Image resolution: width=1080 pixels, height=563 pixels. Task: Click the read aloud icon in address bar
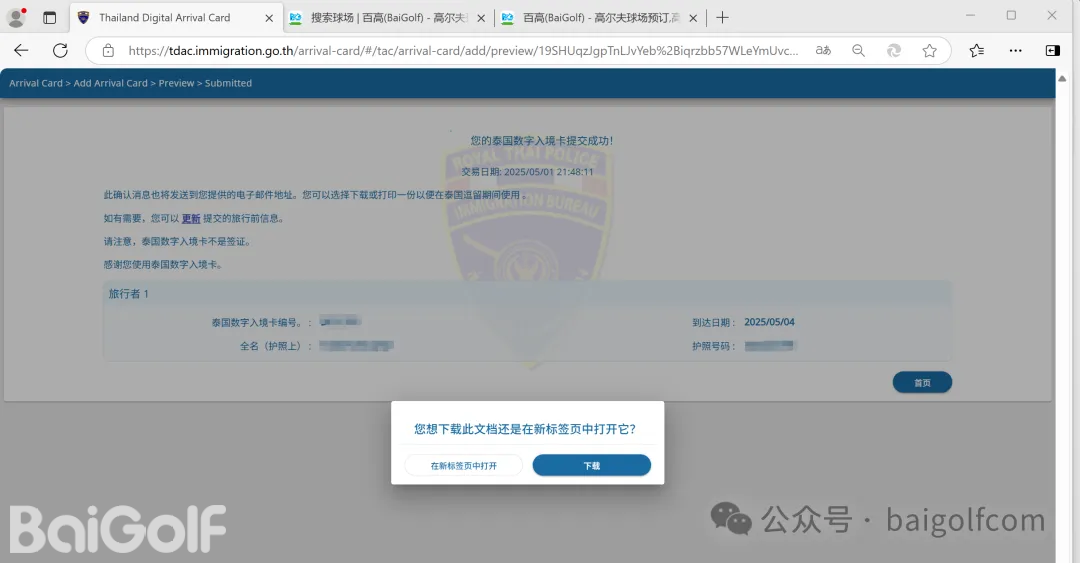point(823,51)
